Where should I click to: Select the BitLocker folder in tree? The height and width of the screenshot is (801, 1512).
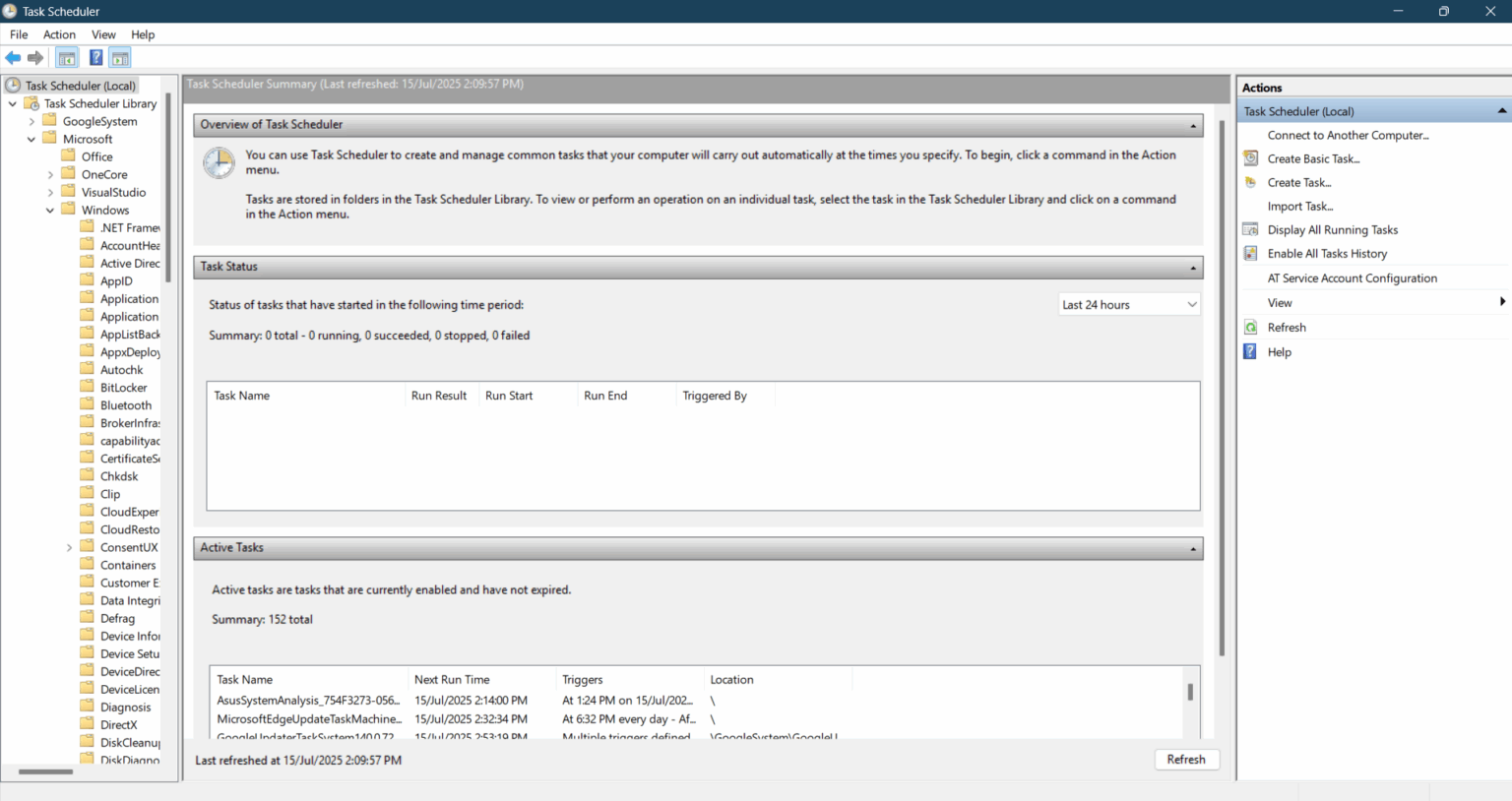click(x=123, y=388)
